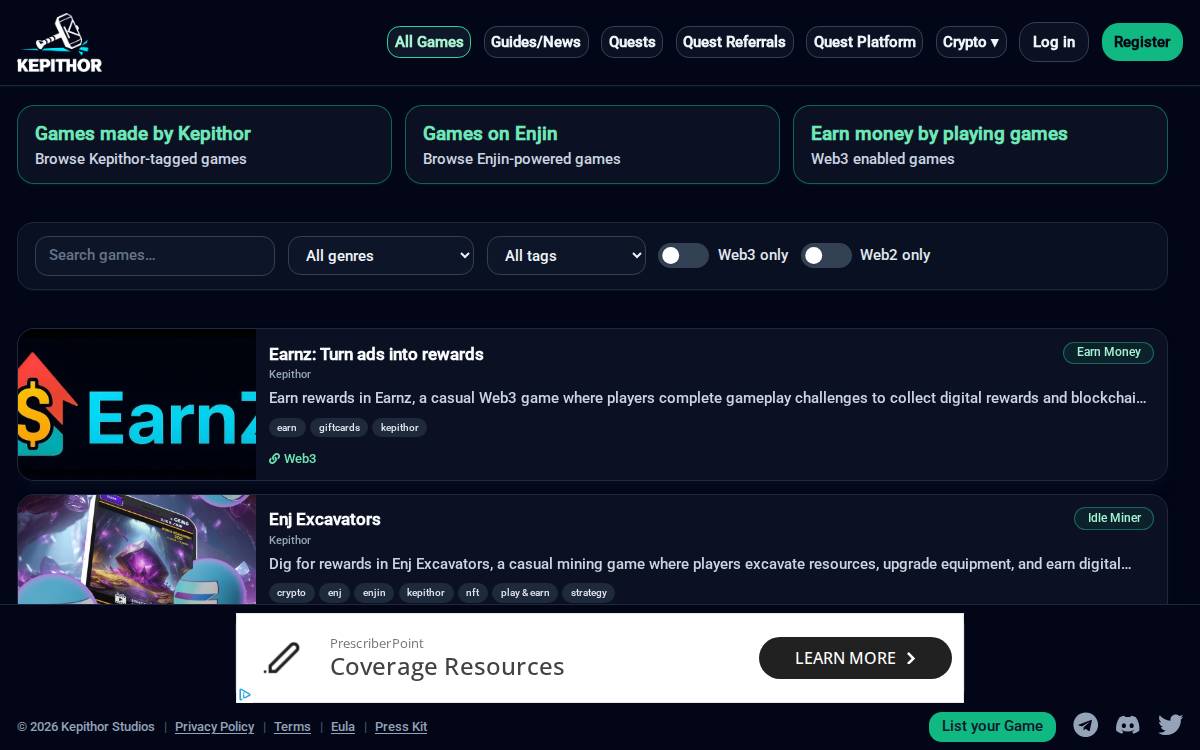Click the Register button

[1142, 42]
